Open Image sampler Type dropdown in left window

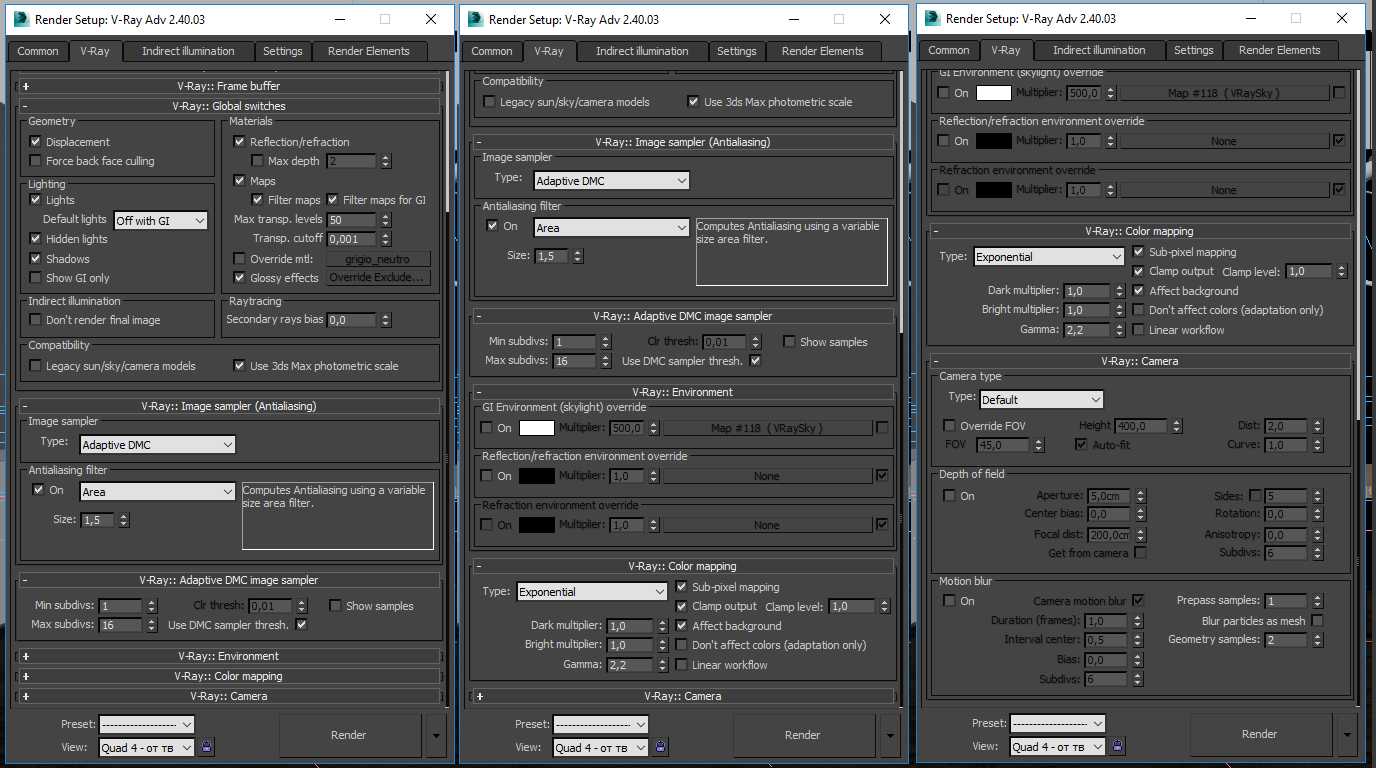coord(158,445)
